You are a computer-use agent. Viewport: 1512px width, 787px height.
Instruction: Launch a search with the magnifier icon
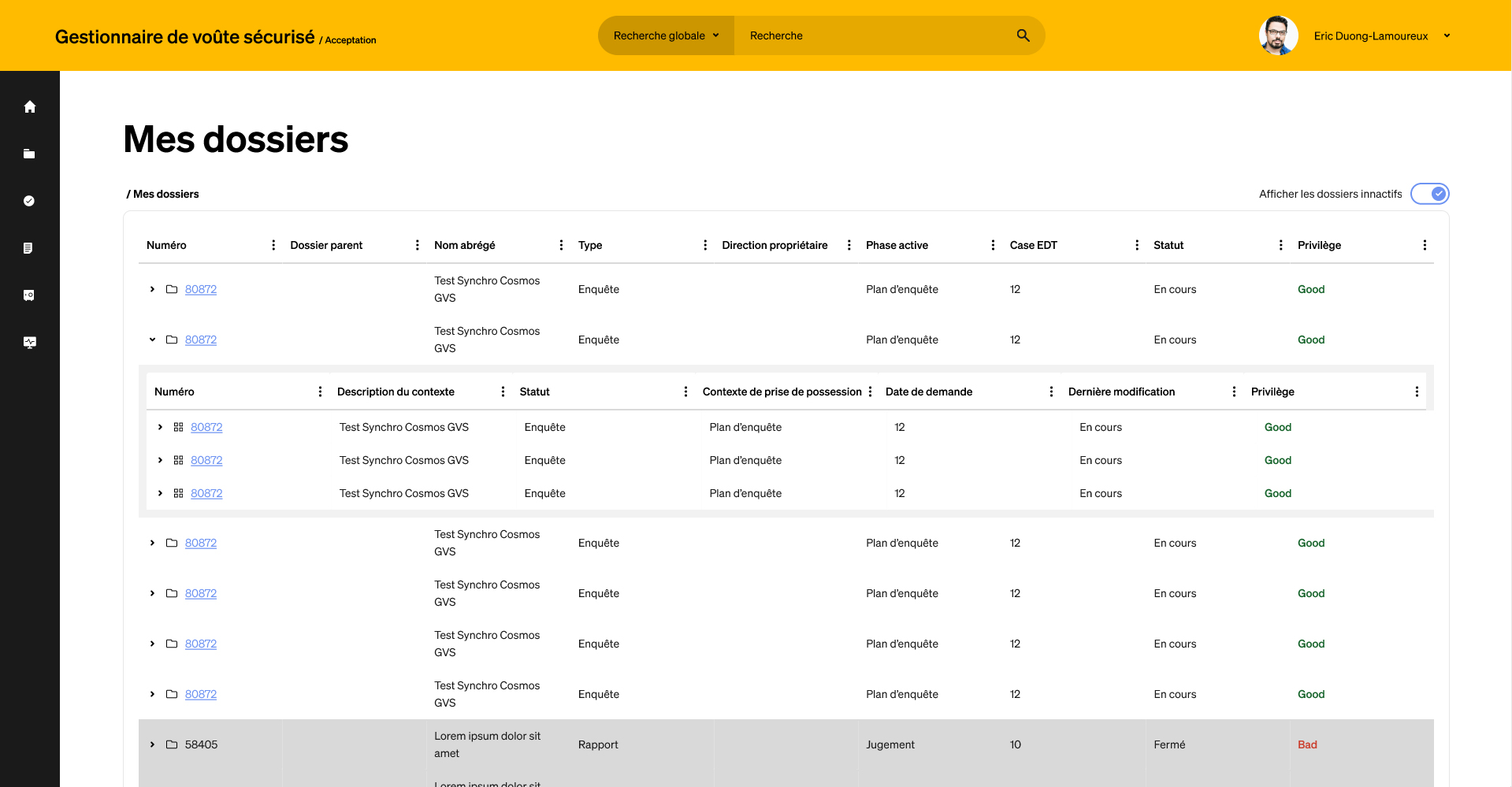tap(1022, 35)
